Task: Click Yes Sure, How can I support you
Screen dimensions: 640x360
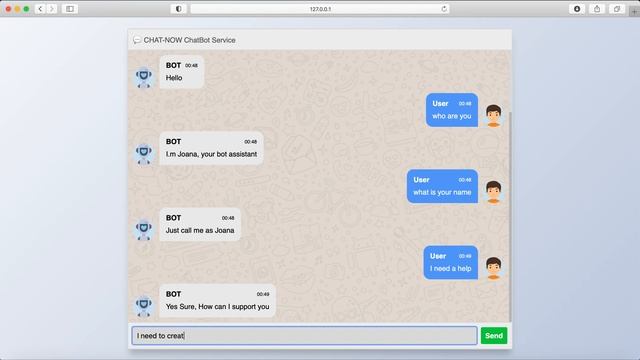Action: (x=218, y=307)
